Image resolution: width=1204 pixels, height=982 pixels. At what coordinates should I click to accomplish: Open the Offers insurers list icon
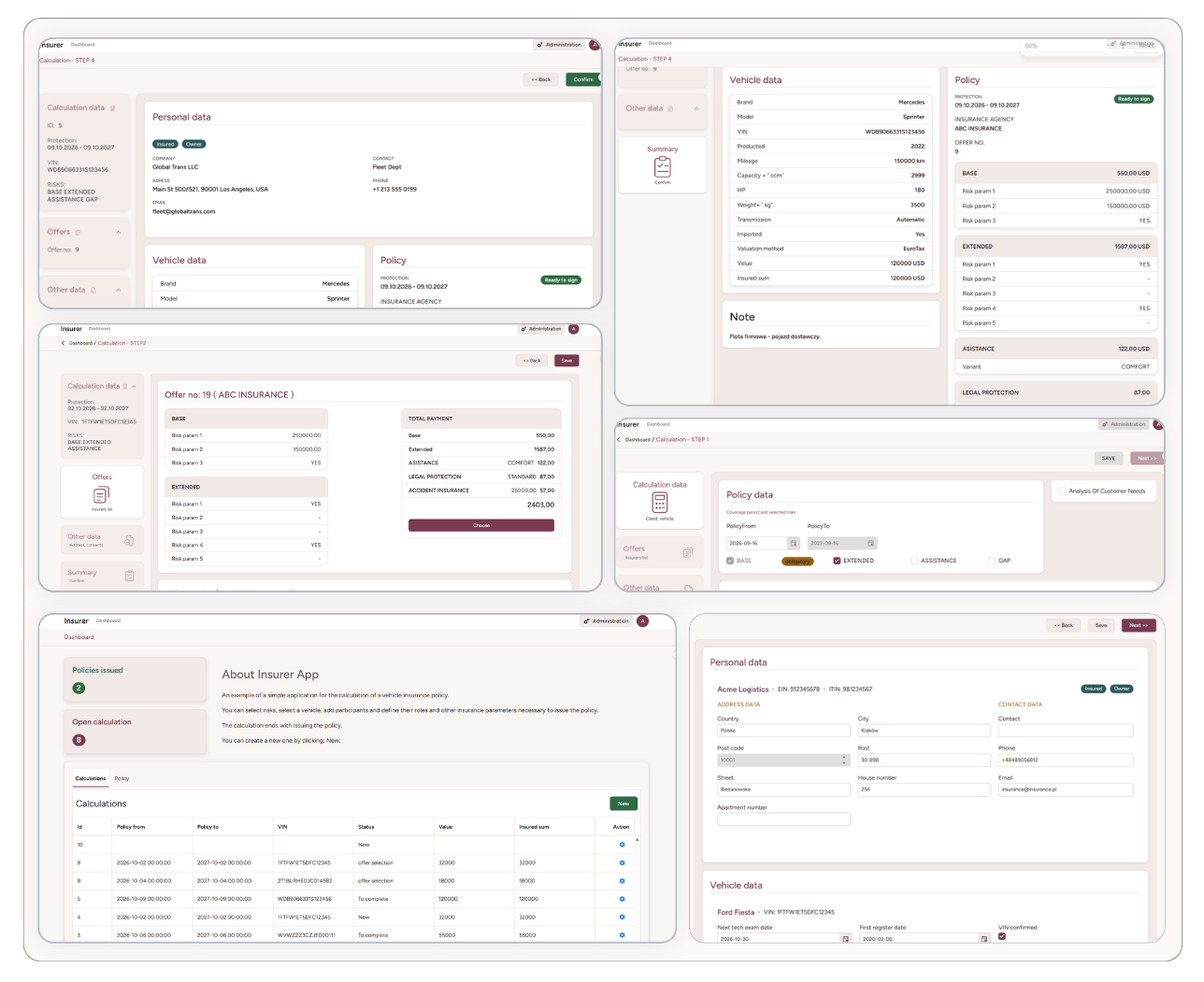point(102,494)
